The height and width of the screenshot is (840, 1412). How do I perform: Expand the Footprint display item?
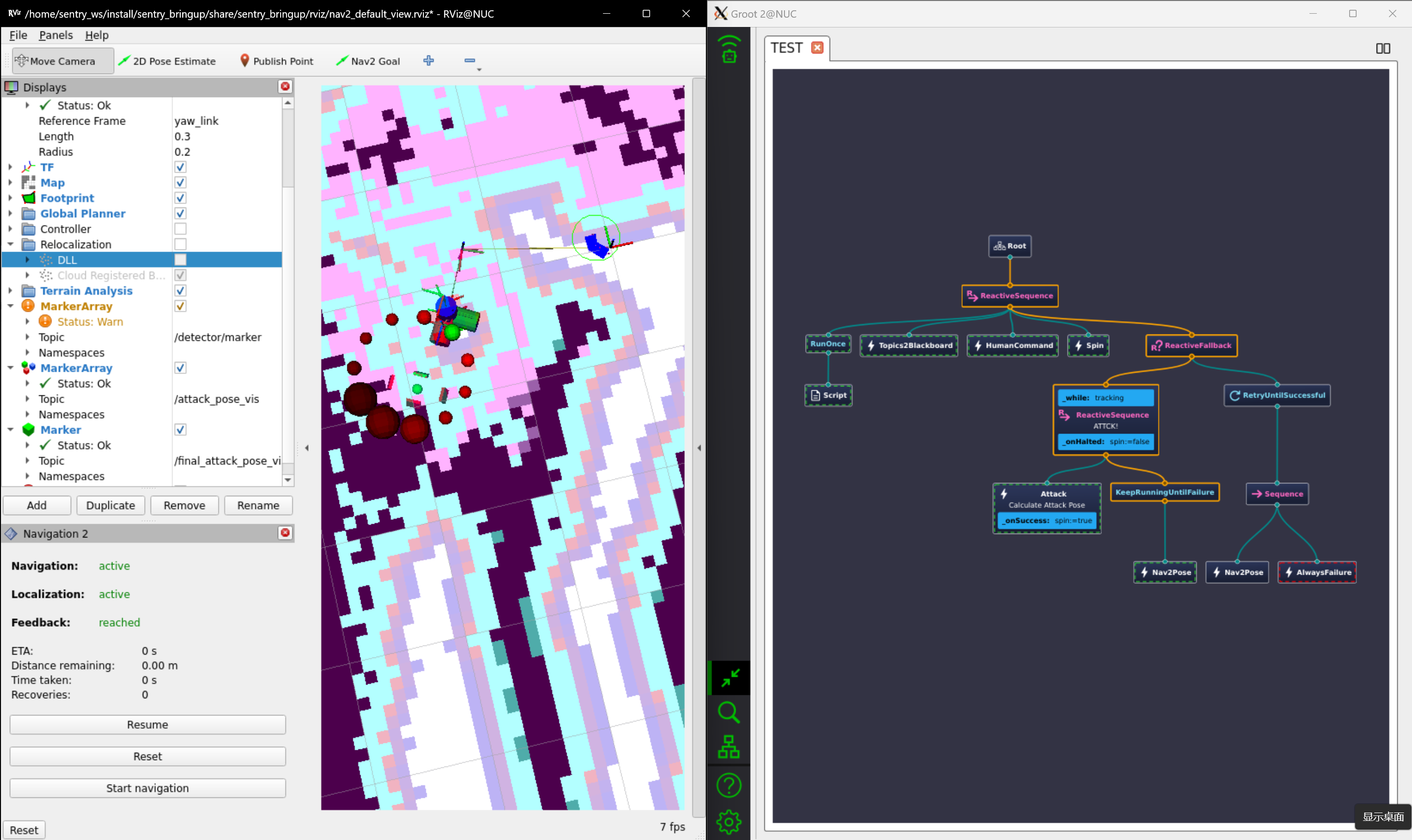pyautogui.click(x=10, y=198)
